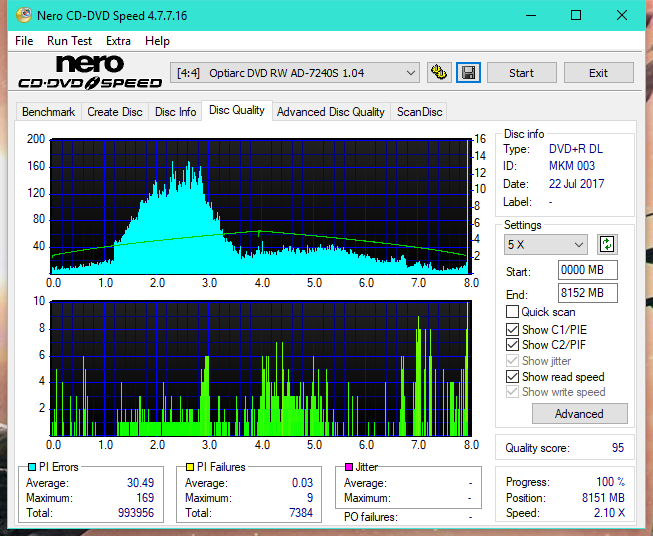Viewport: 653px width, 536px height.
Task: Switch to the Create Disc tab
Action: tap(115, 112)
